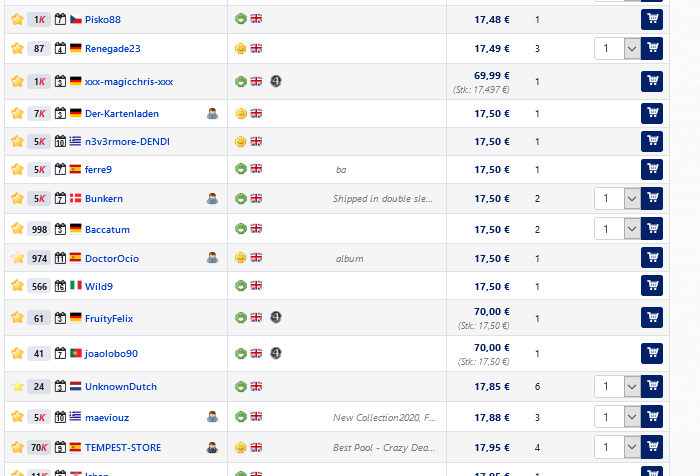The height and width of the screenshot is (476, 700).
Task: Click Bunkern's 'Shipped in double sle…' comment
Action: click(x=383, y=199)
